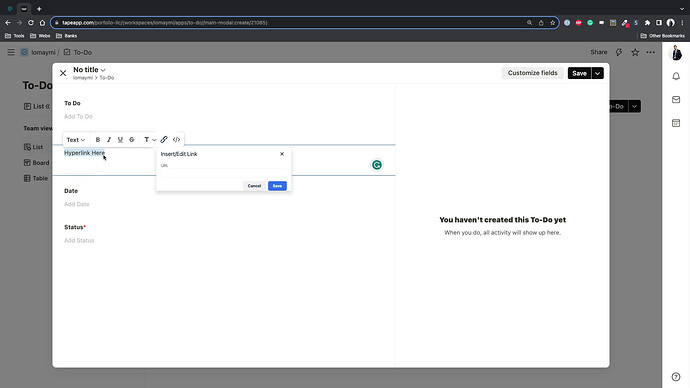Screen dimensions: 690x388
Task: Open a new browser tab
Action: pos(39,9)
